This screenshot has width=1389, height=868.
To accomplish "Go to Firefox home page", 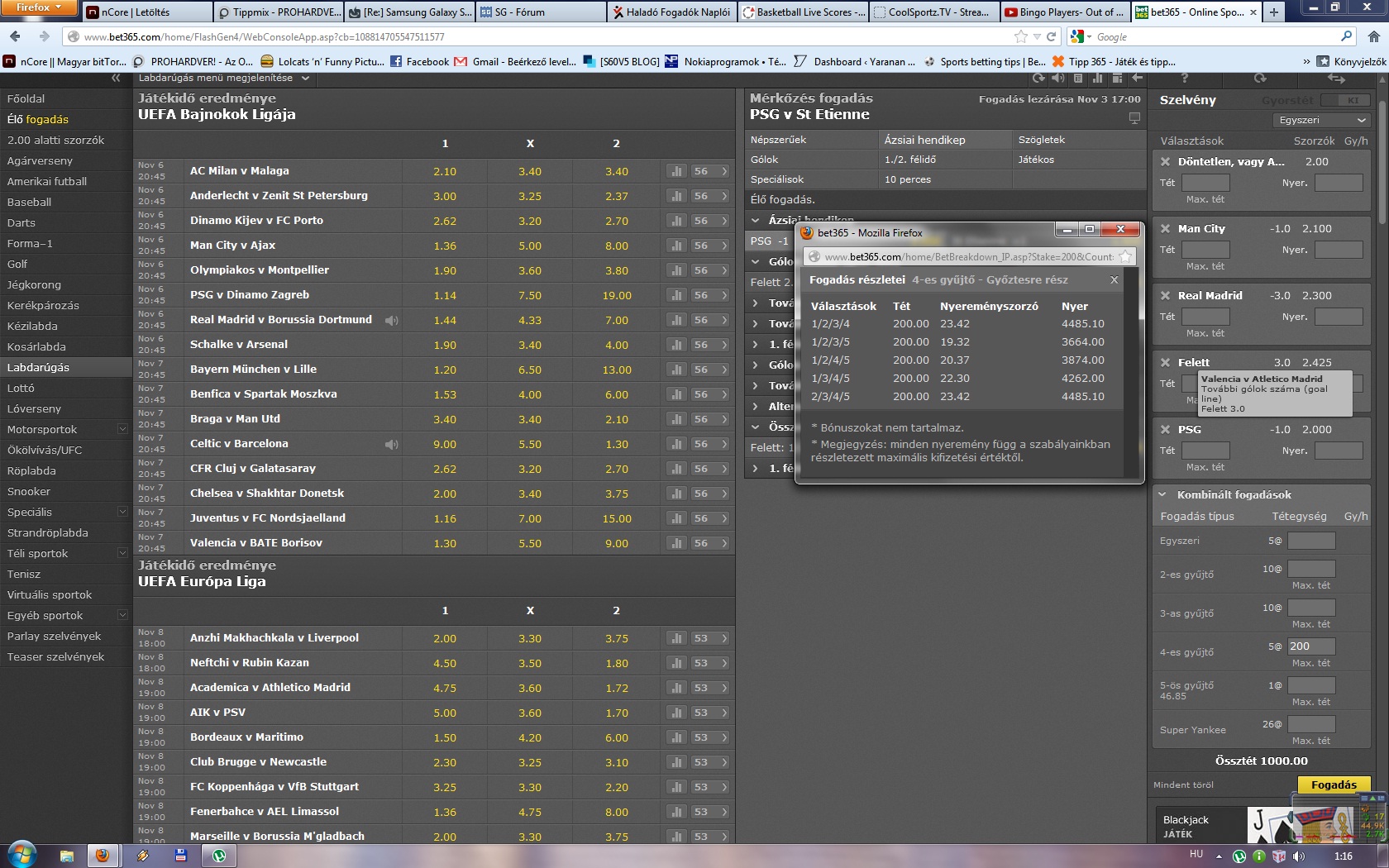I will click(1373, 36).
